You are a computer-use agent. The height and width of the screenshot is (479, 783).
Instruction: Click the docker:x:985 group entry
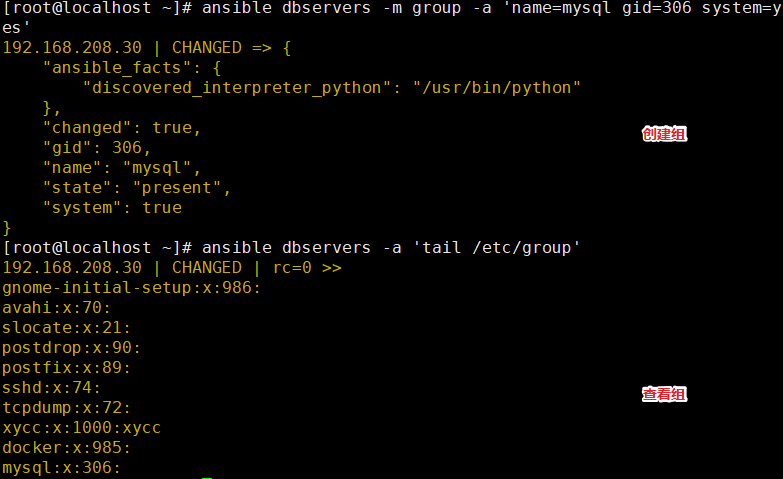(x=66, y=448)
